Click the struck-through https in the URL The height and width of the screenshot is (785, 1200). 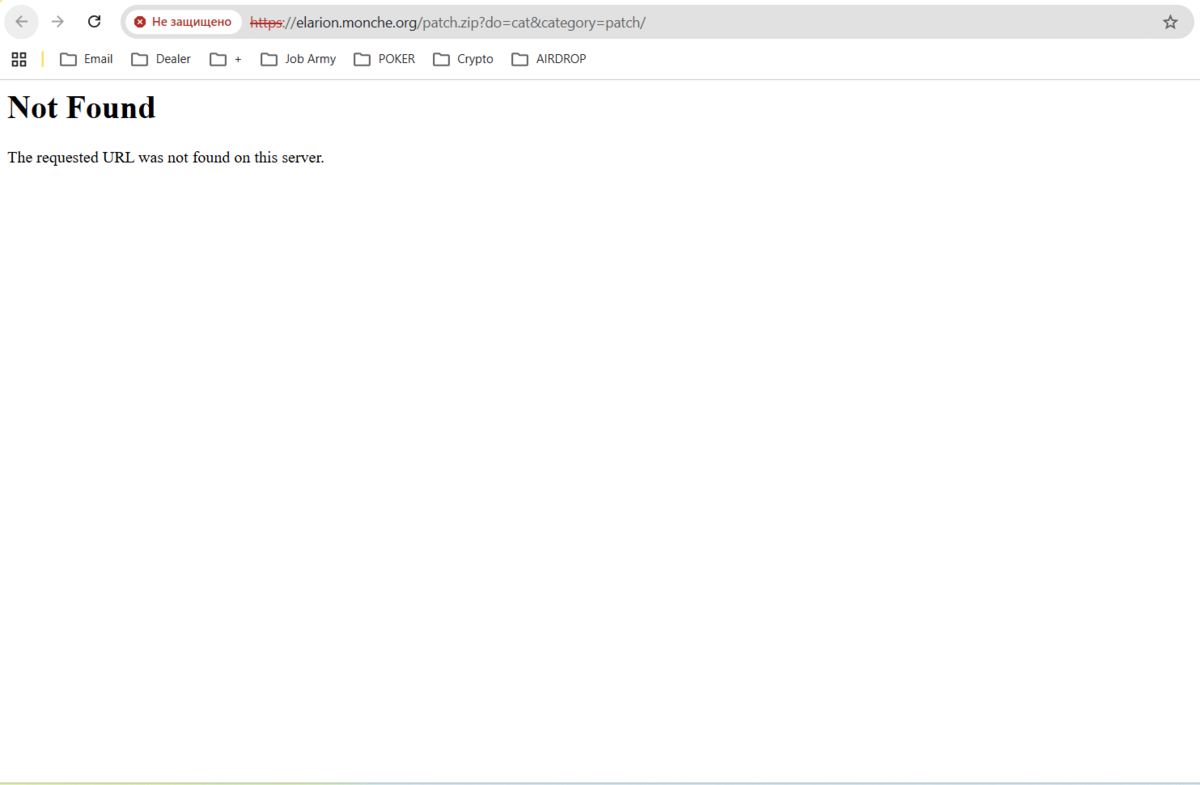(x=266, y=22)
